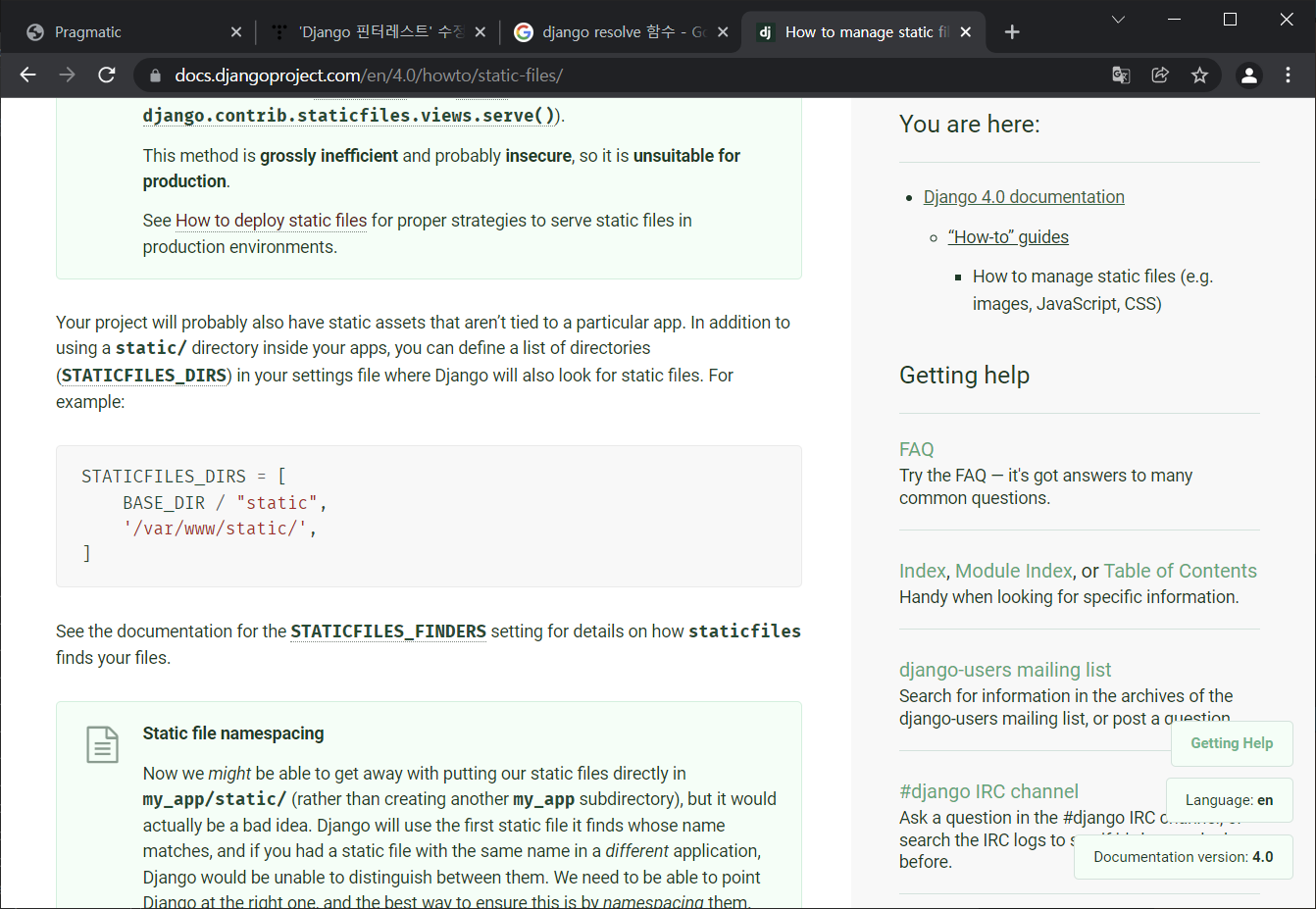Open a new browser tab
This screenshot has width=1316, height=909.
[1012, 32]
